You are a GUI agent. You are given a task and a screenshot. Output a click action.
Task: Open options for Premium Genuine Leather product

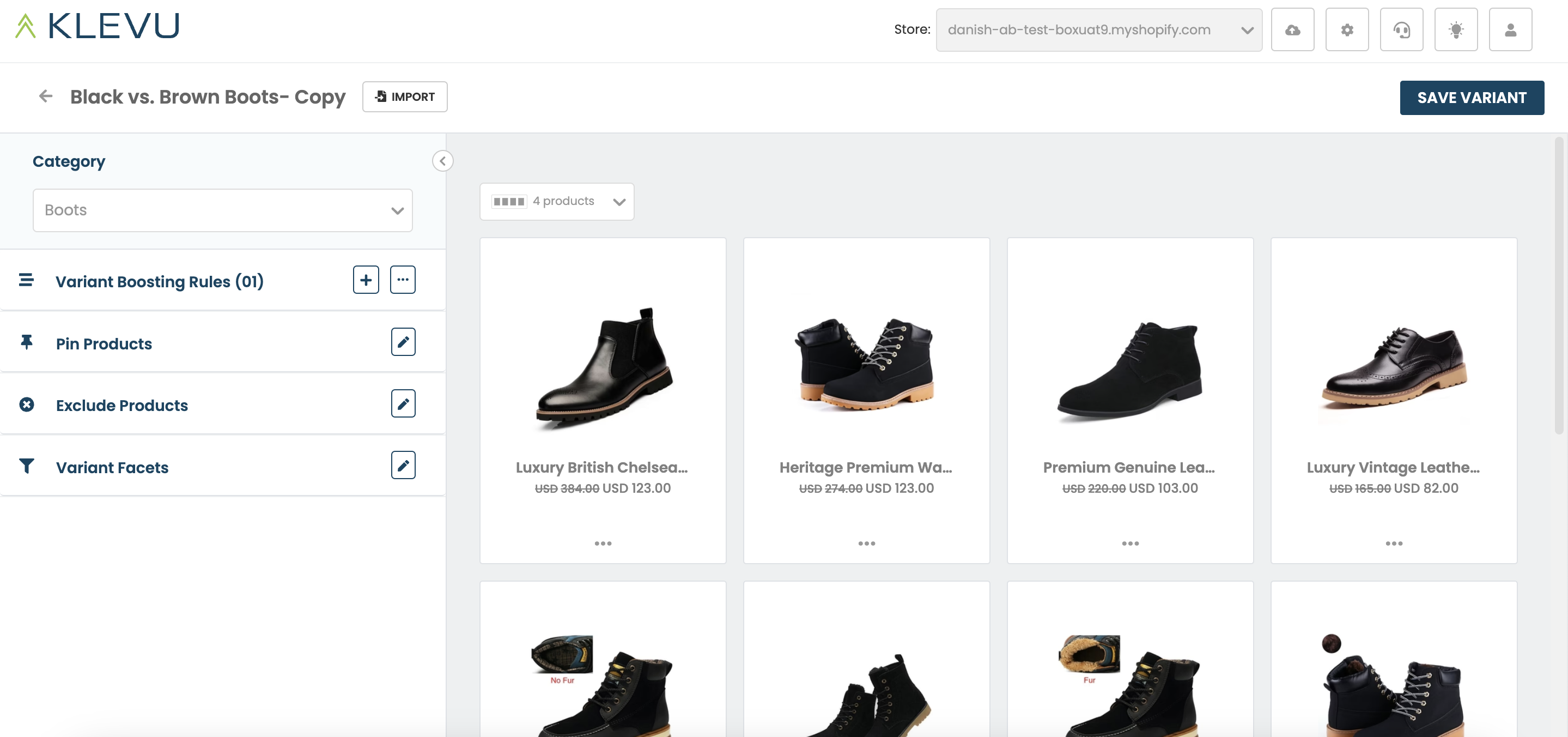pos(1131,543)
